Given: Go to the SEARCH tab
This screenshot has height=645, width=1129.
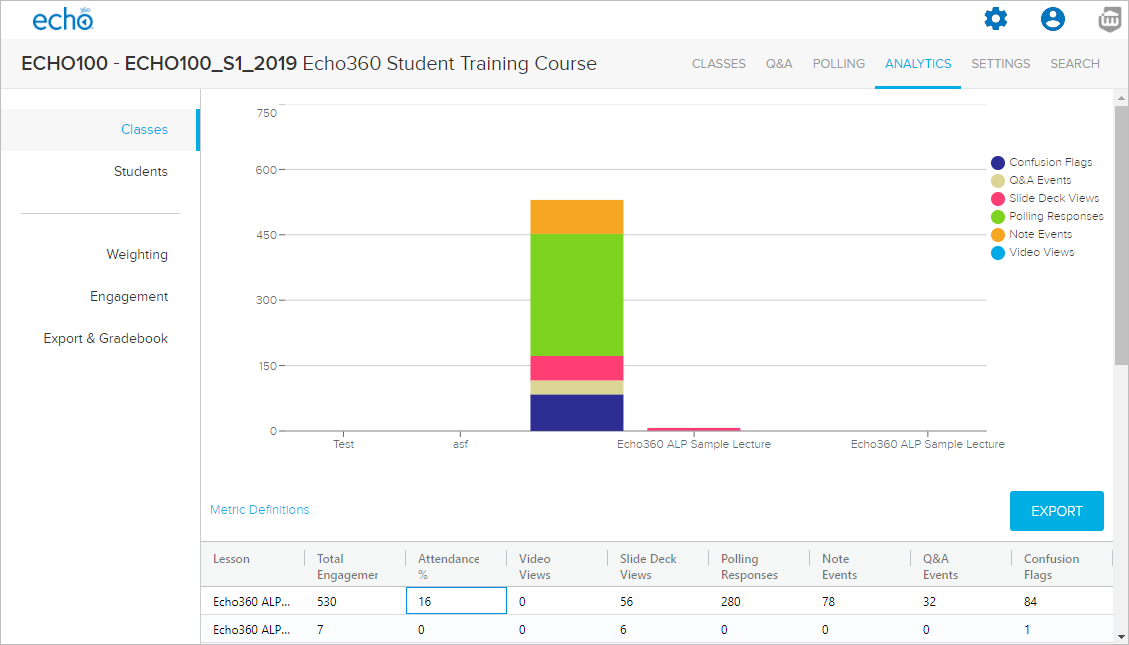Looking at the screenshot, I should (x=1075, y=64).
